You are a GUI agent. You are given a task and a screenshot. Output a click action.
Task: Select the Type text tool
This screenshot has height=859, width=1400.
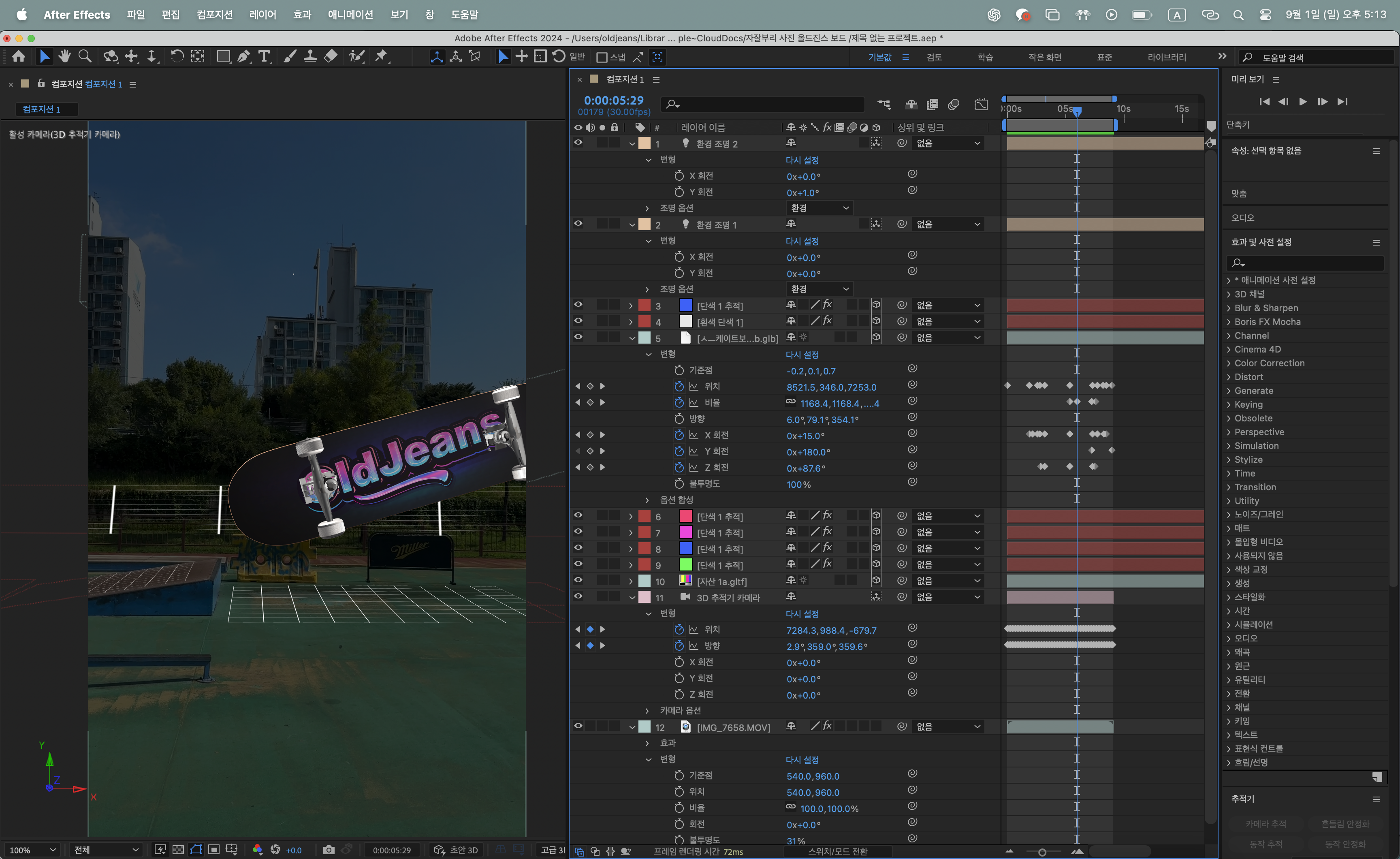[264, 56]
